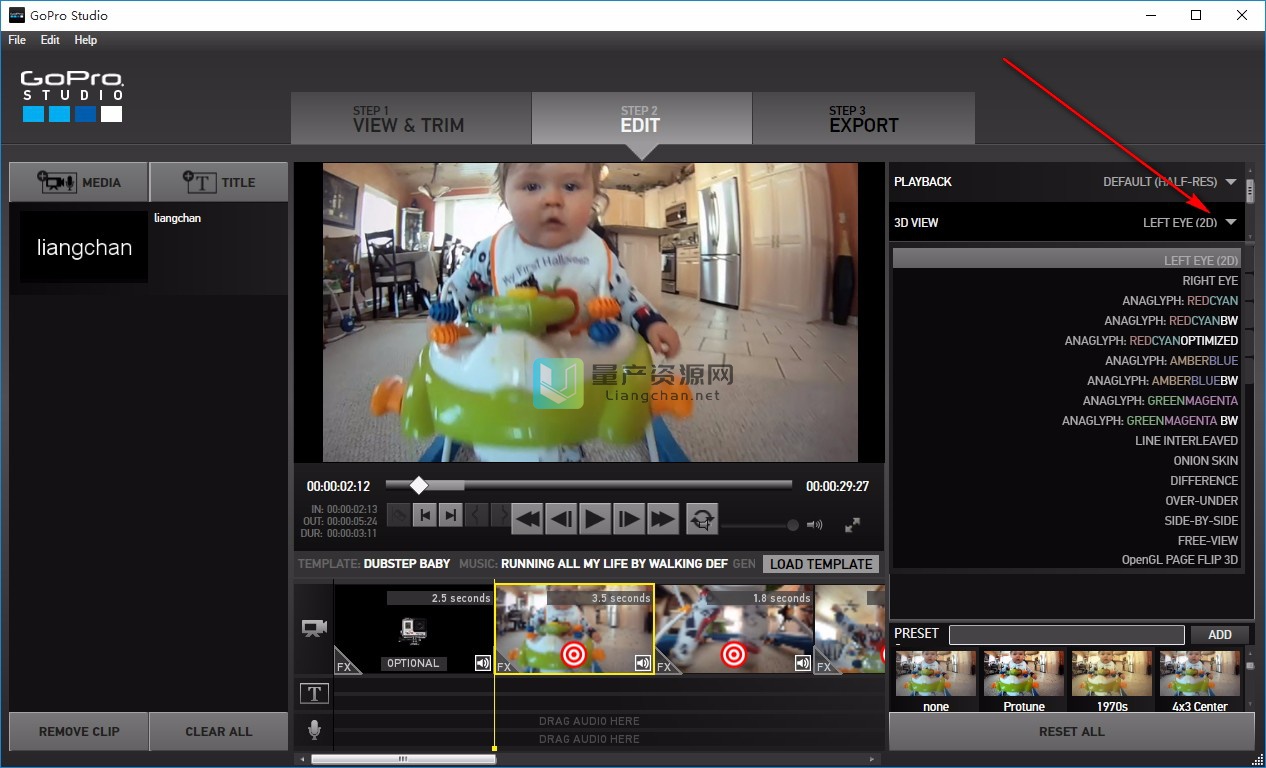Step forward one frame
The image size is (1266, 768).
[628, 518]
